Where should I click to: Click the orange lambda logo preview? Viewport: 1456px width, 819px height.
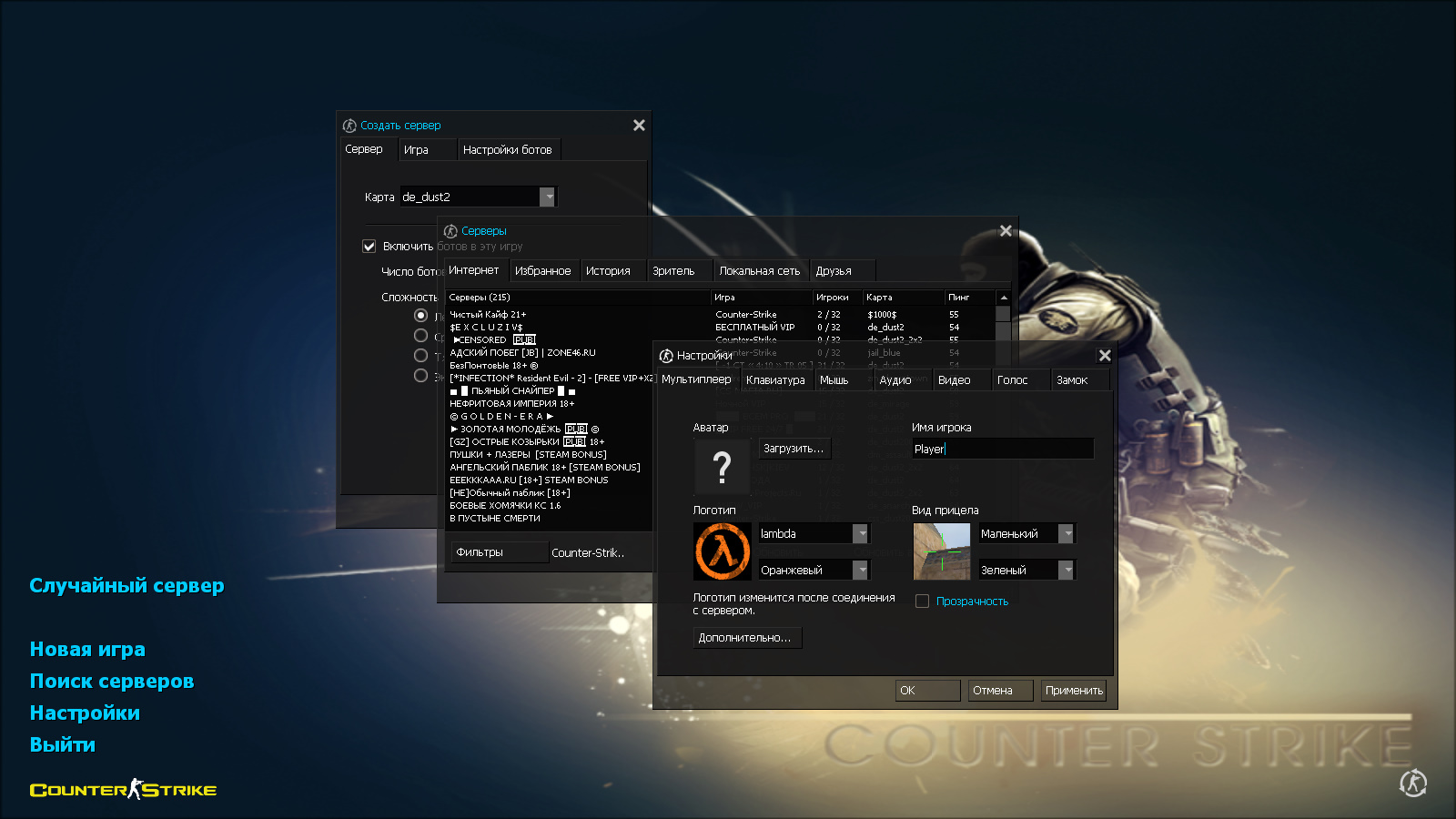723,551
